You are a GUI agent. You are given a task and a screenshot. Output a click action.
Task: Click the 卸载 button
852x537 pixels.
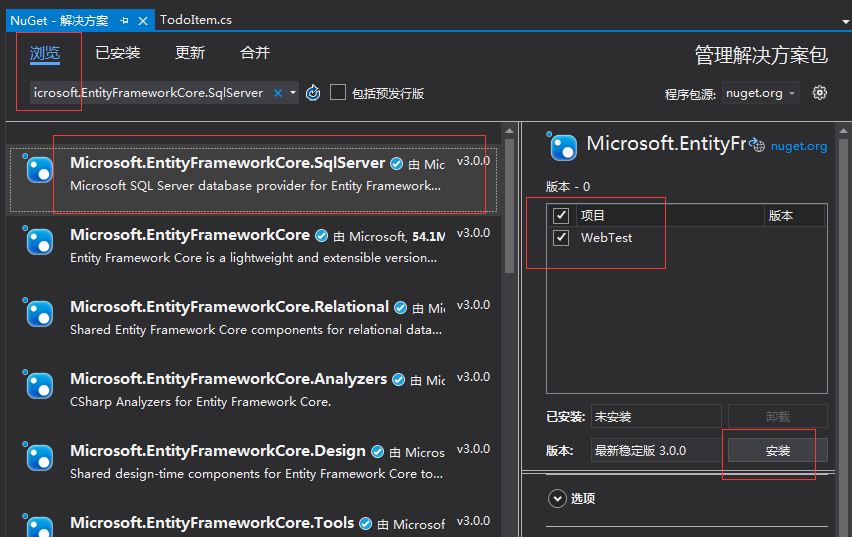[x=778, y=417]
